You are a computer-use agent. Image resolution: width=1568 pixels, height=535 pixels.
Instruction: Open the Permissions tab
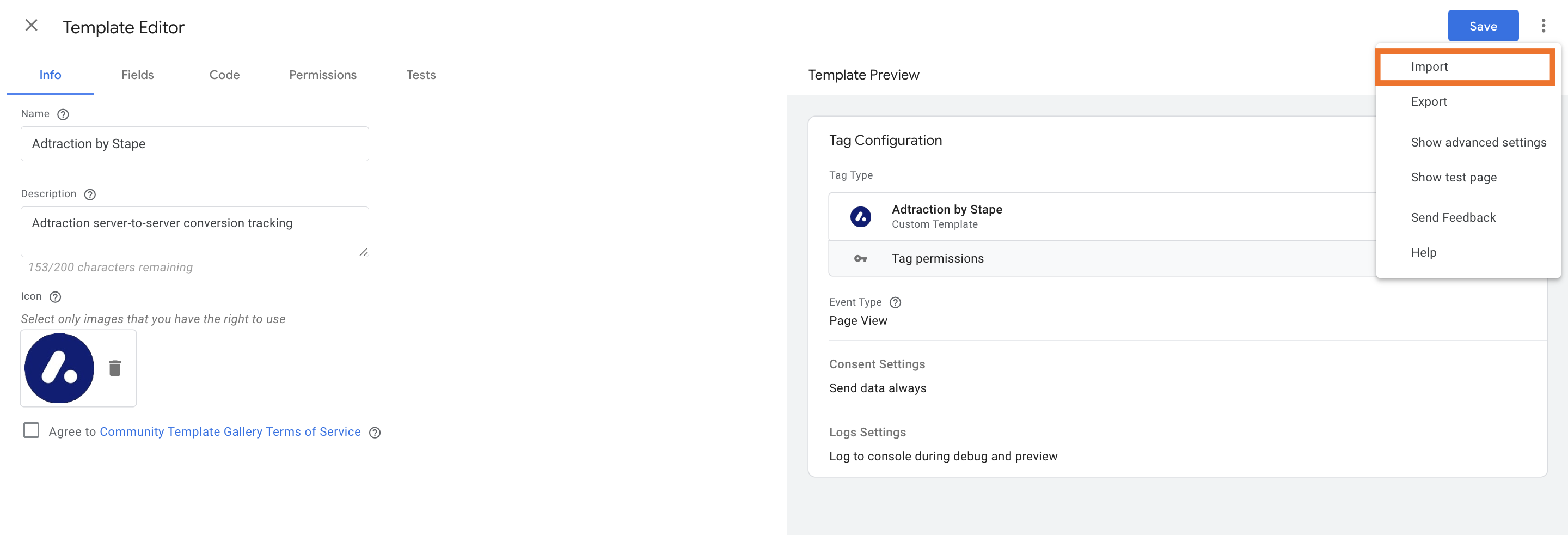[x=323, y=75]
